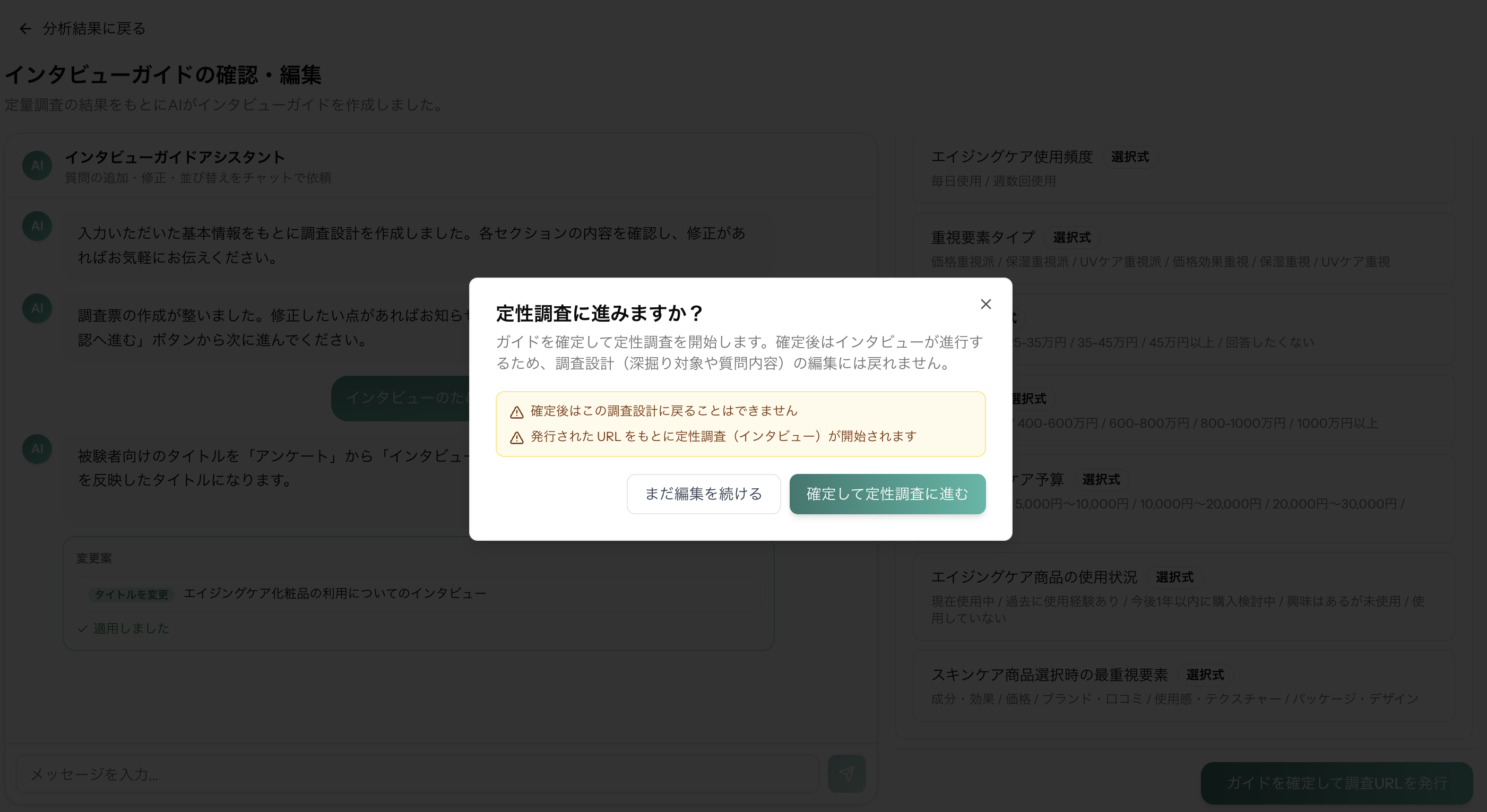The height and width of the screenshot is (812, 1487).
Task: Click the 重視要素タイプ question title
Action: (x=982, y=237)
